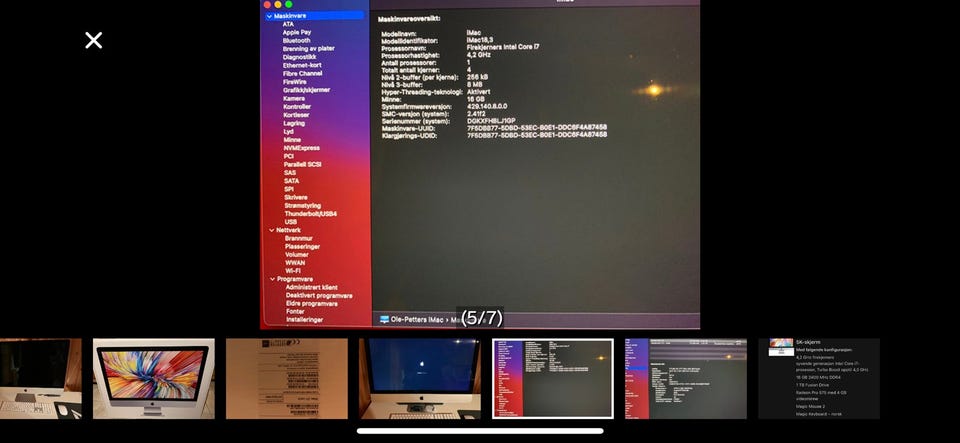Click the horizontal scroll bar under thumbnails
This screenshot has width=960, height=443.
click(x=480, y=431)
